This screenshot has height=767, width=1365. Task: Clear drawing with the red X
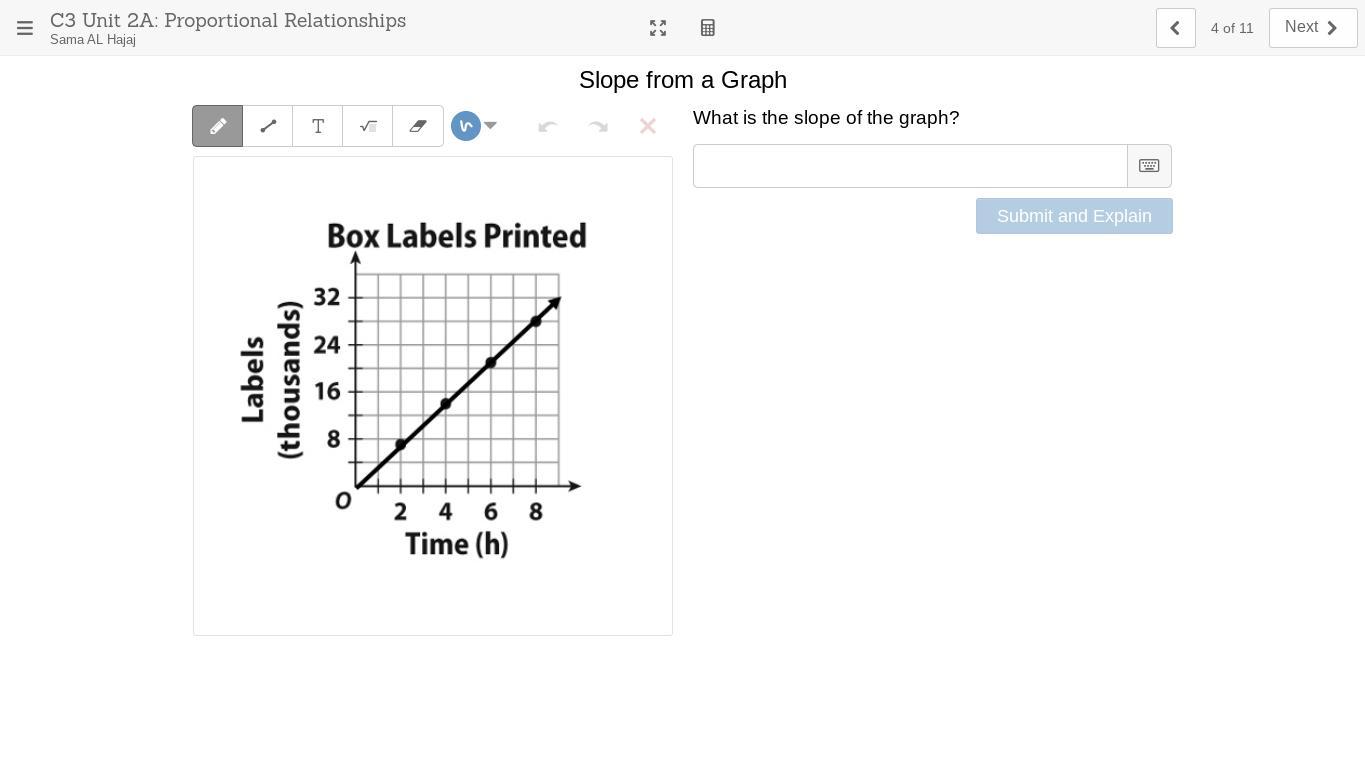648,126
